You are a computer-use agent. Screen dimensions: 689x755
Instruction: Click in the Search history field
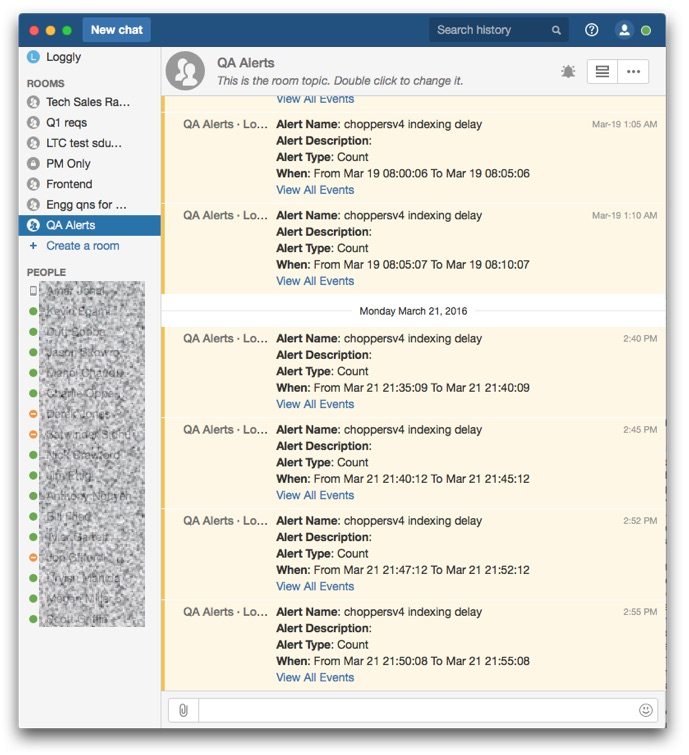click(489, 30)
